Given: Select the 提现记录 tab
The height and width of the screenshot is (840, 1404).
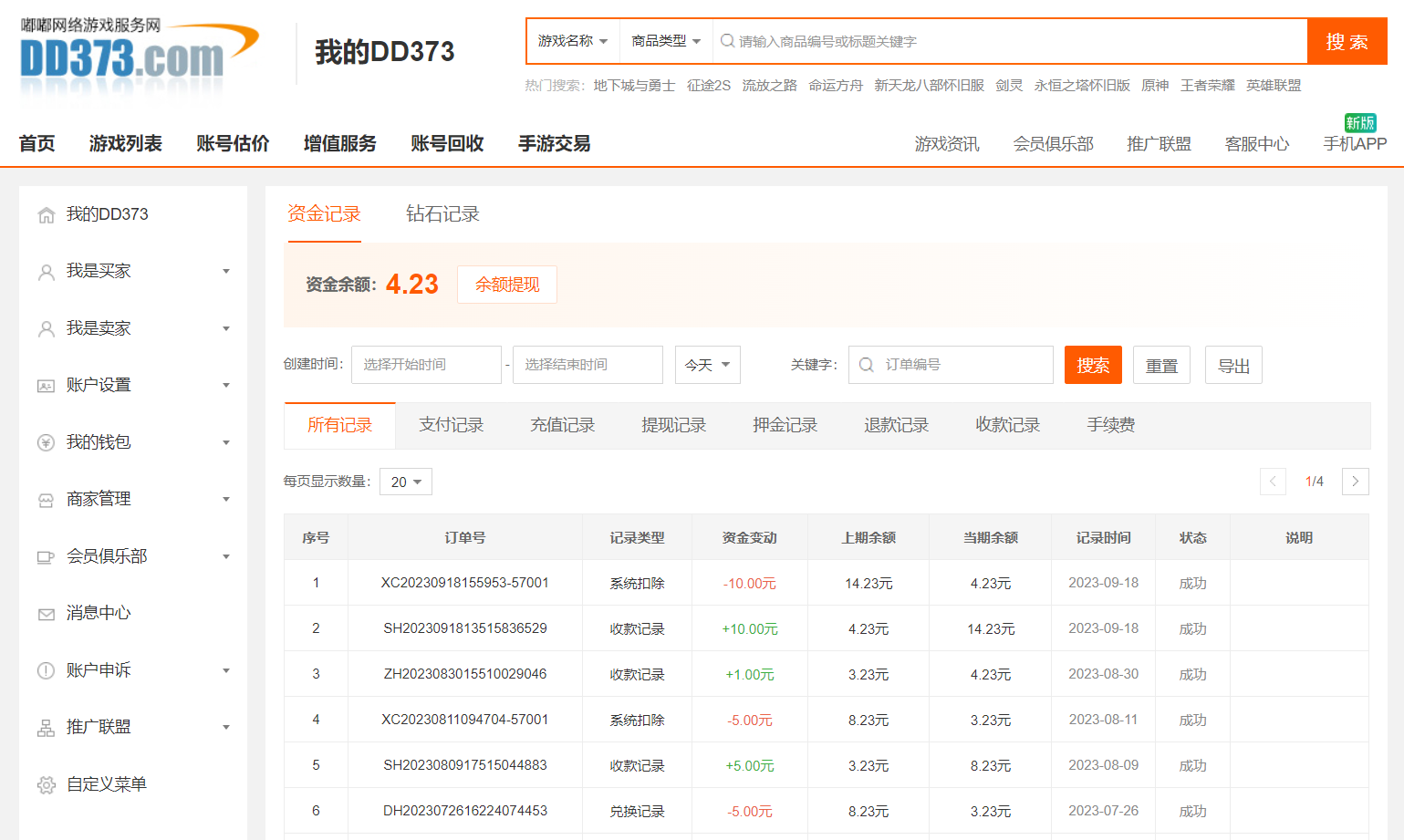Looking at the screenshot, I should point(673,425).
